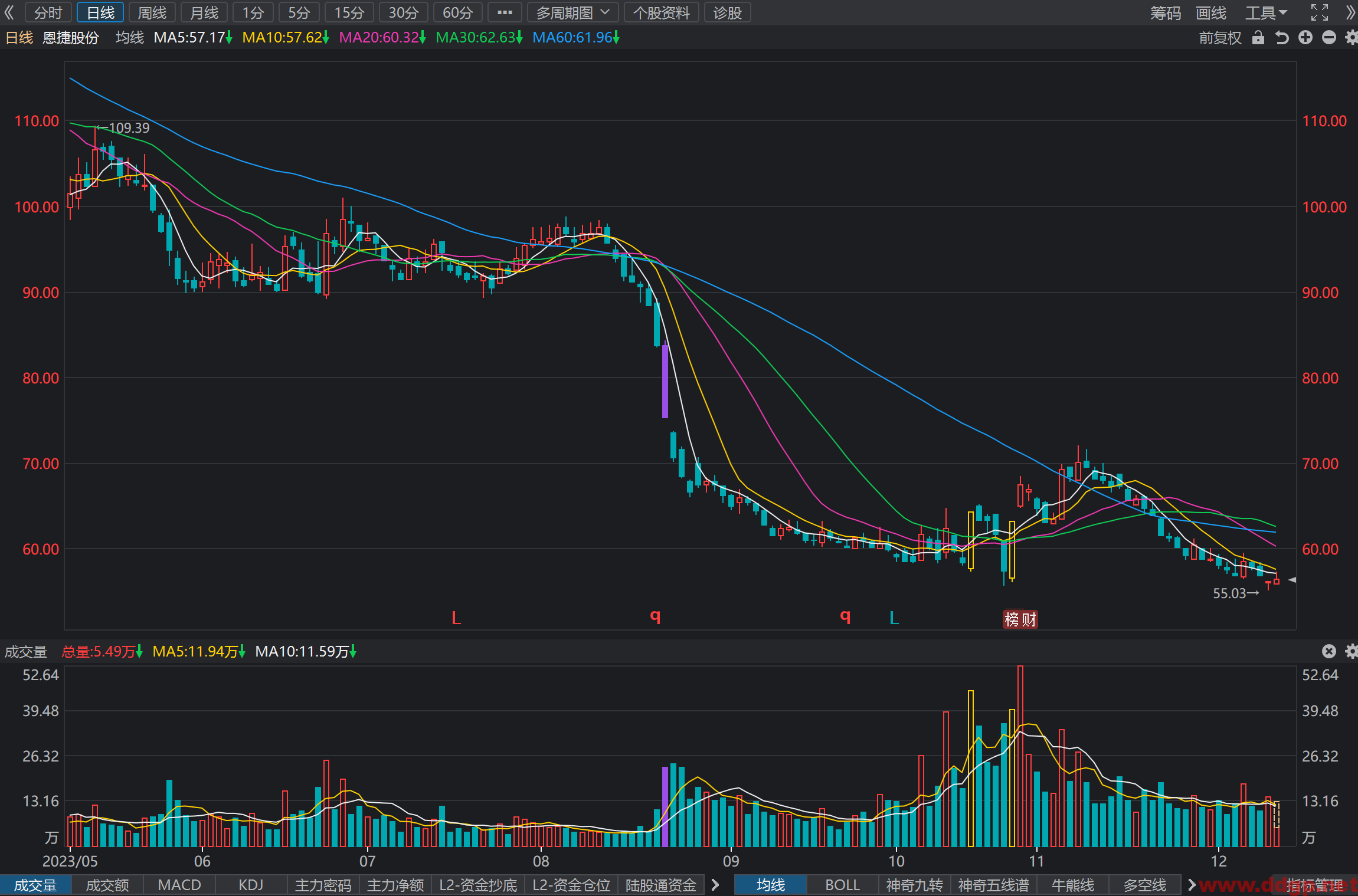Viewport: 1358px width, 896px height.
Task: Zoom out with the minus circle icon
Action: (1329, 38)
